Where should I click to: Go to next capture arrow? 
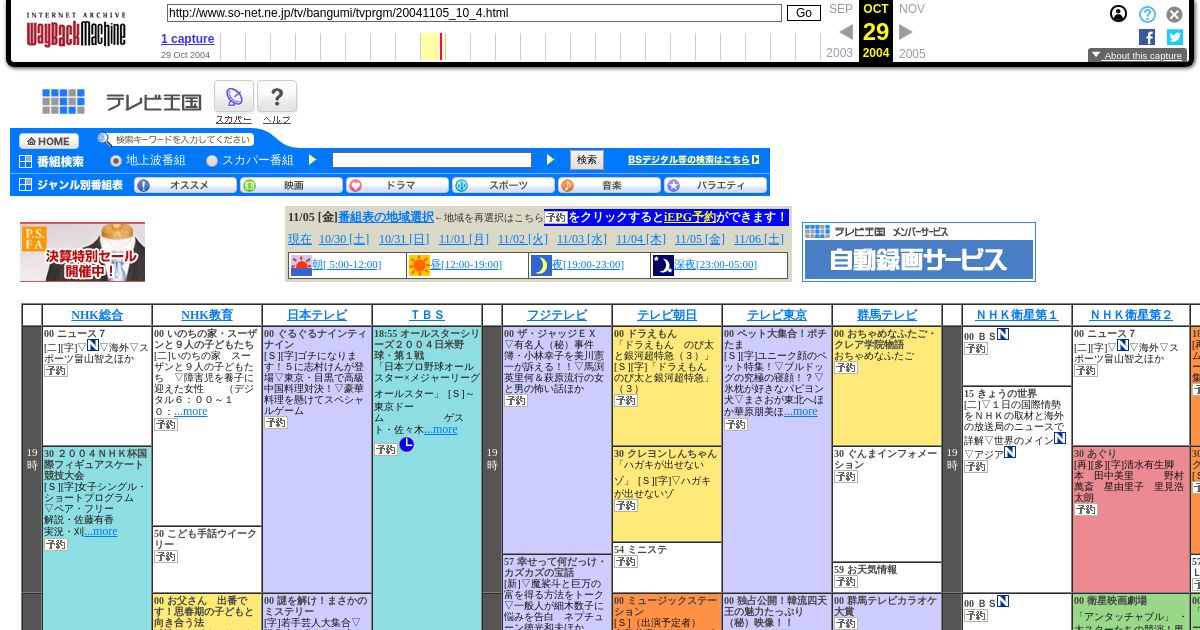point(906,32)
